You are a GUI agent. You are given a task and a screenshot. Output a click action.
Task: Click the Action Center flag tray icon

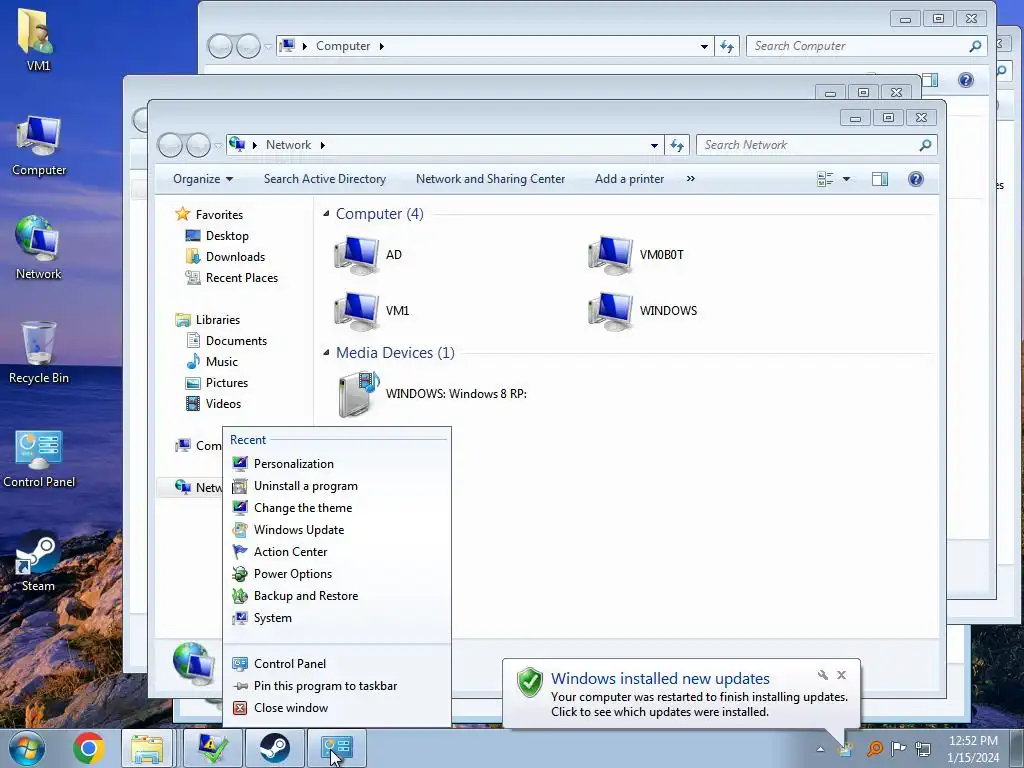pyautogui.click(x=899, y=748)
